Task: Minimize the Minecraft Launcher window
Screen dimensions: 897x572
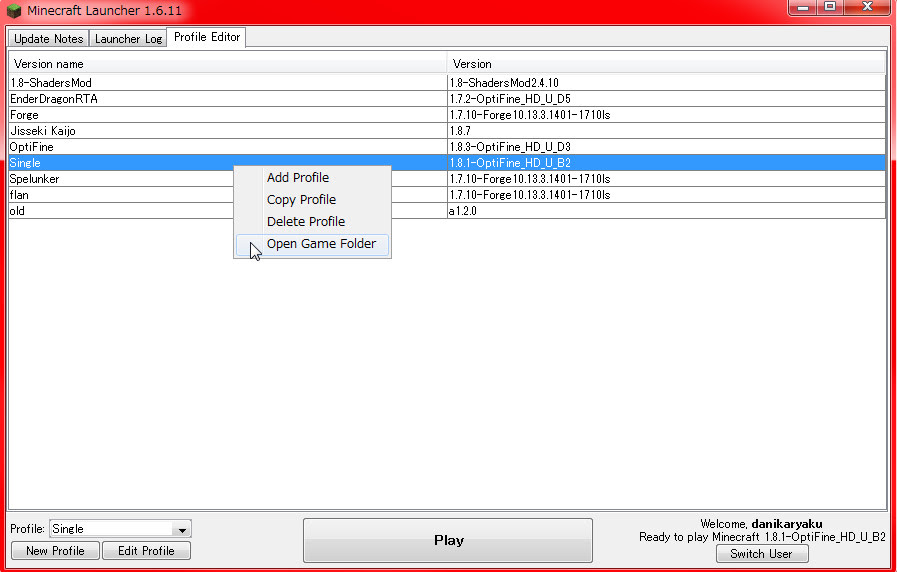Action: [x=803, y=7]
